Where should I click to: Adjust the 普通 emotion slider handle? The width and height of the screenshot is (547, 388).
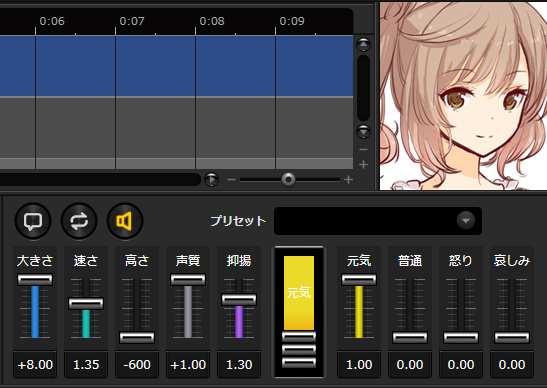click(x=410, y=337)
